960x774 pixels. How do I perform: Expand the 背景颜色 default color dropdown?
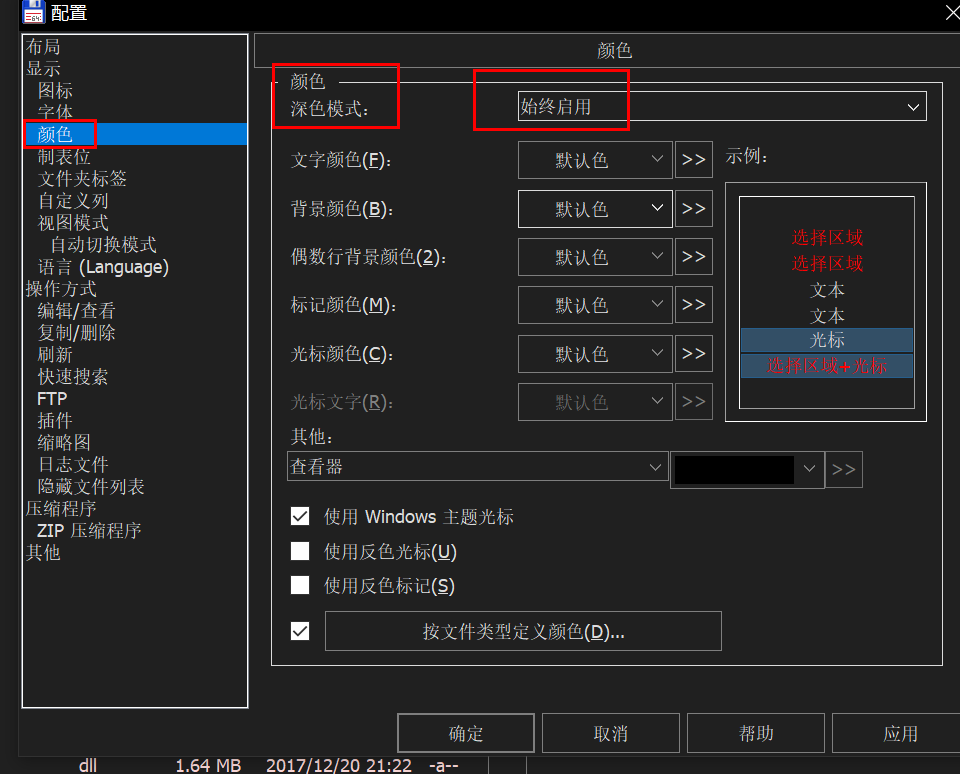click(x=595, y=209)
